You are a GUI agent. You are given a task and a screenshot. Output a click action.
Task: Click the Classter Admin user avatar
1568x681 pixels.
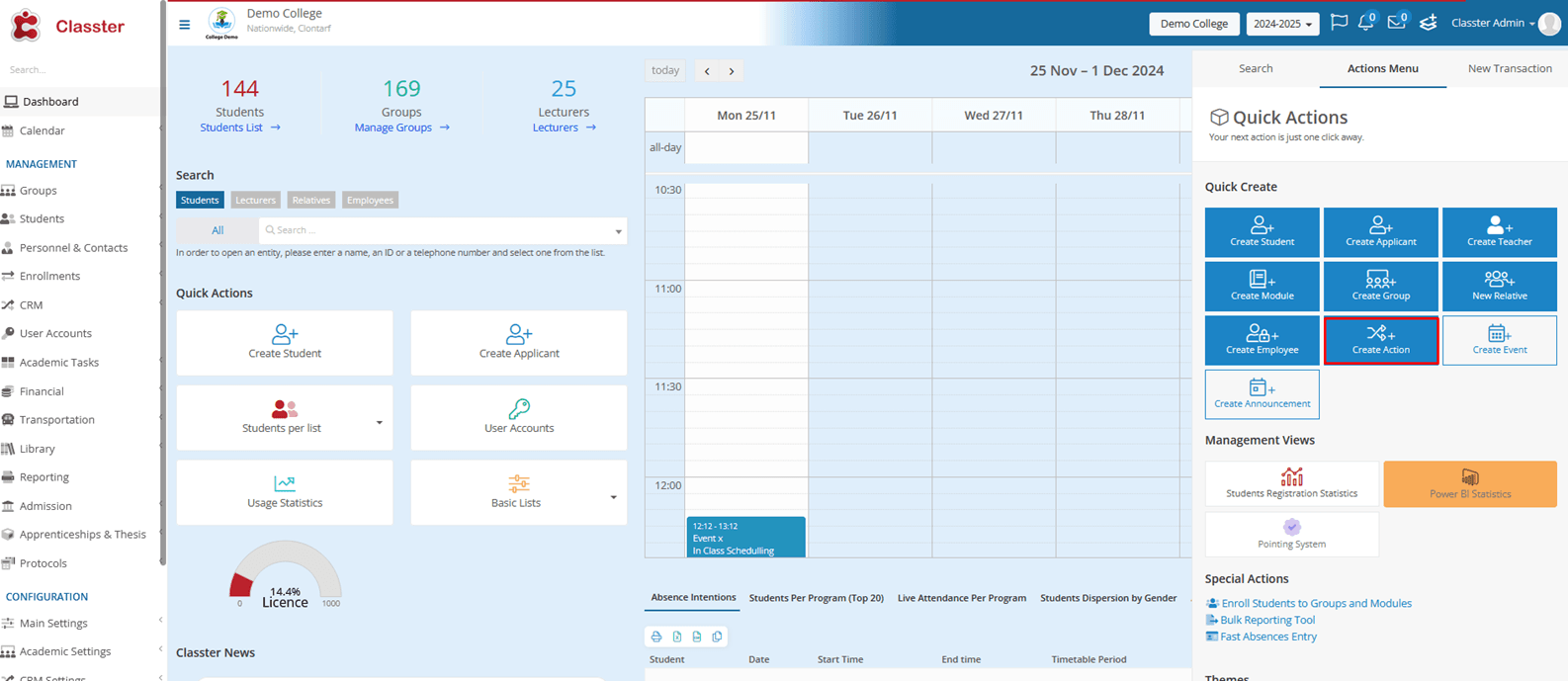[x=1549, y=24]
